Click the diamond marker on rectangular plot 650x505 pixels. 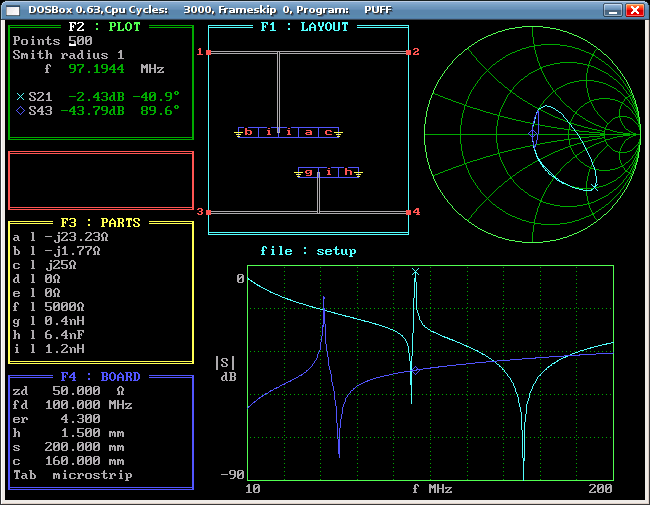pos(415,370)
